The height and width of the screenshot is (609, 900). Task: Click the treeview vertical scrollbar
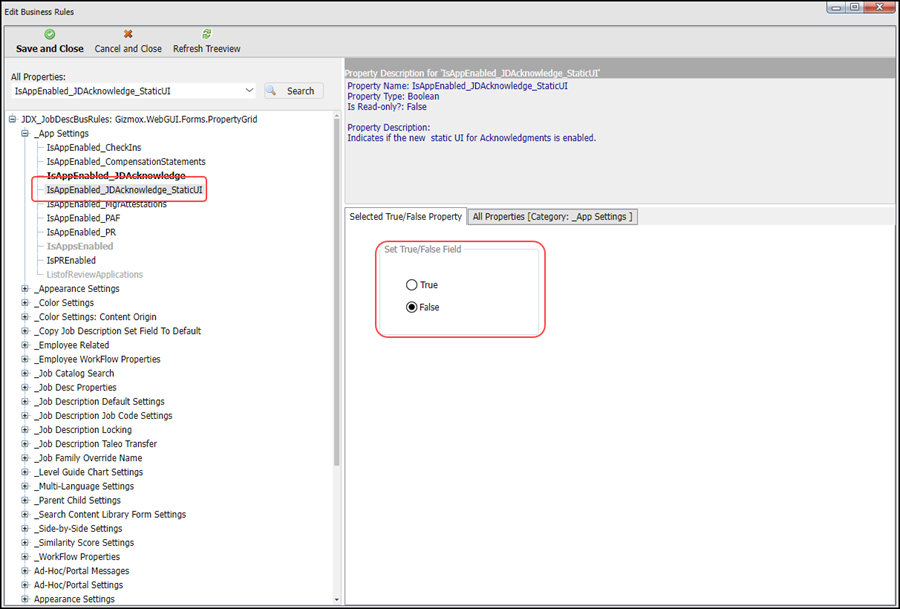coord(337,350)
